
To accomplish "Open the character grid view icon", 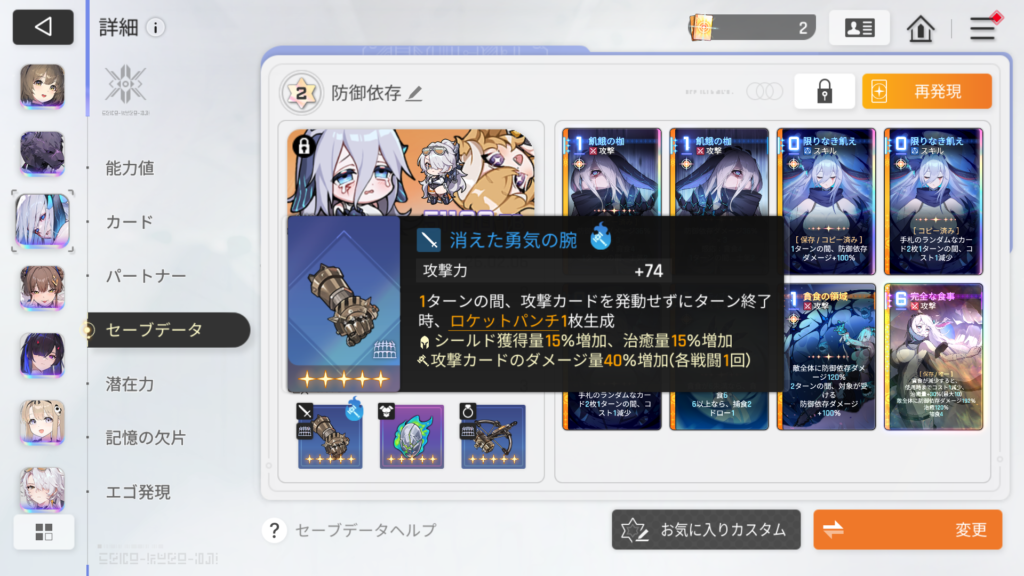I will click(44, 532).
